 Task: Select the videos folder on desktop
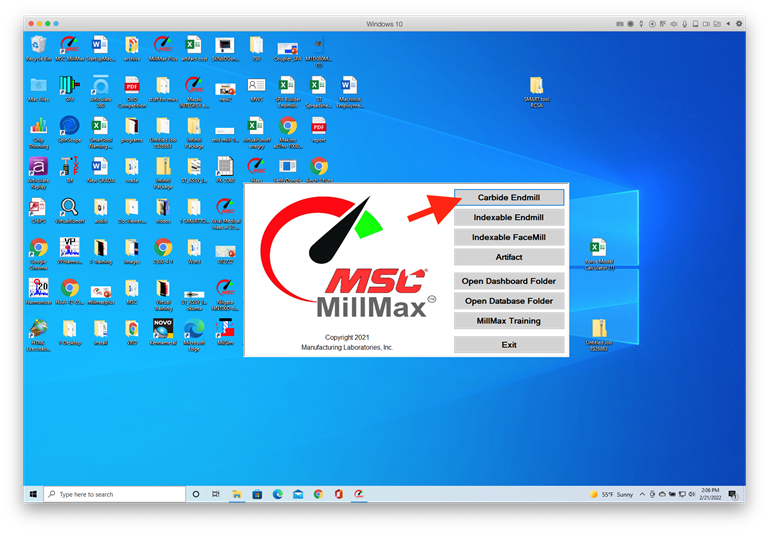pyautogui.click(x=163, y=211)
